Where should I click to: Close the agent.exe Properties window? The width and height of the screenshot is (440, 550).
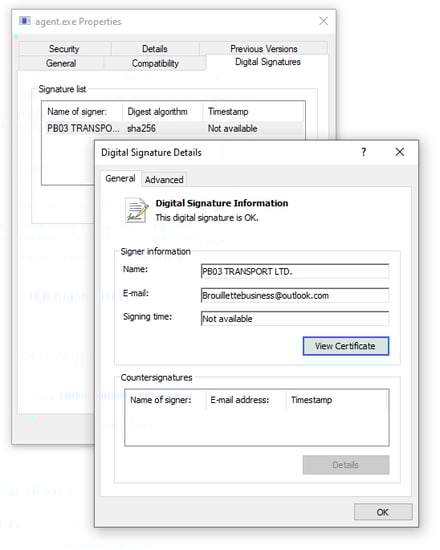[x=324, y=21]
